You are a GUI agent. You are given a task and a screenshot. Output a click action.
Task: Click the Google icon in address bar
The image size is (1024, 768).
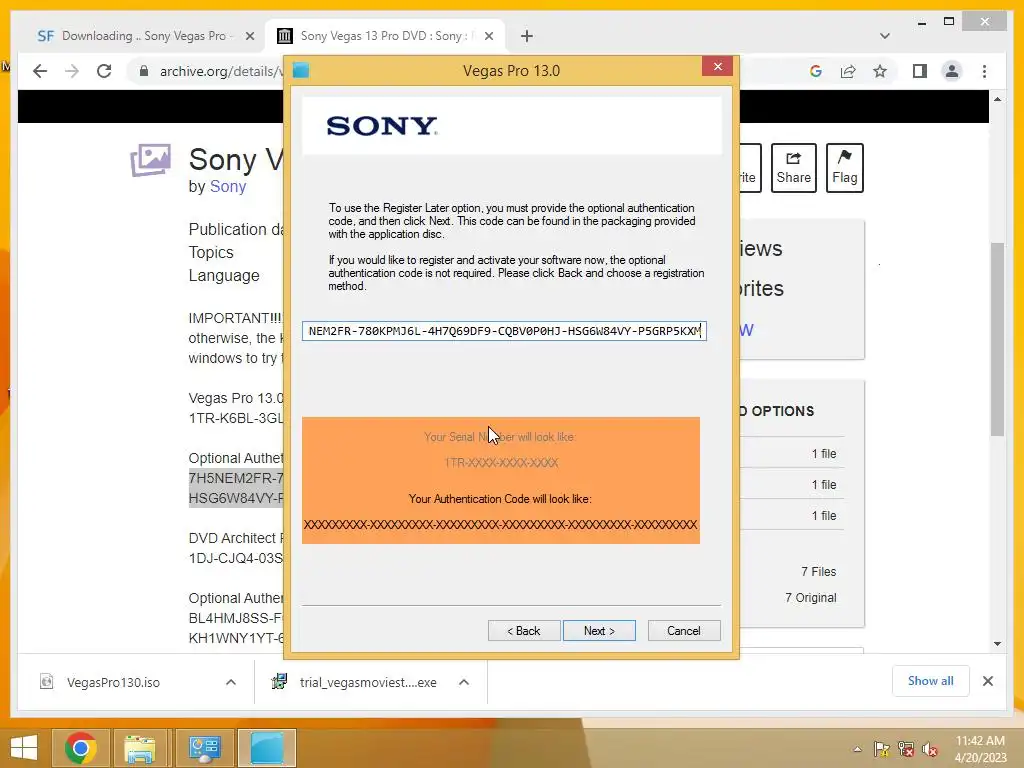(816, 71)
